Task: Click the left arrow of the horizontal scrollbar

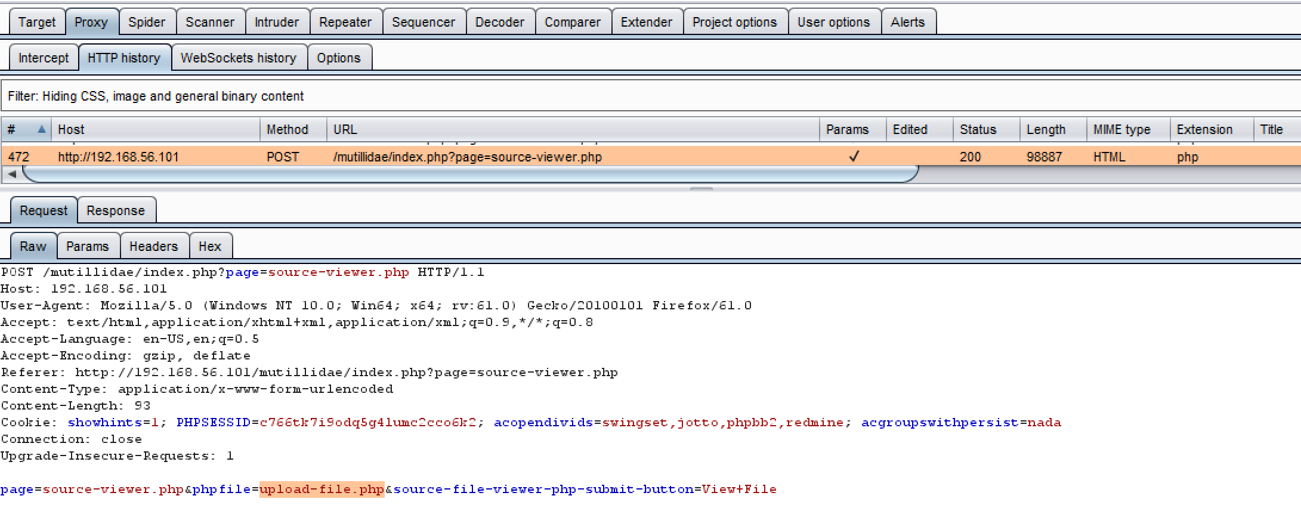Action: [x=11, y=174]
